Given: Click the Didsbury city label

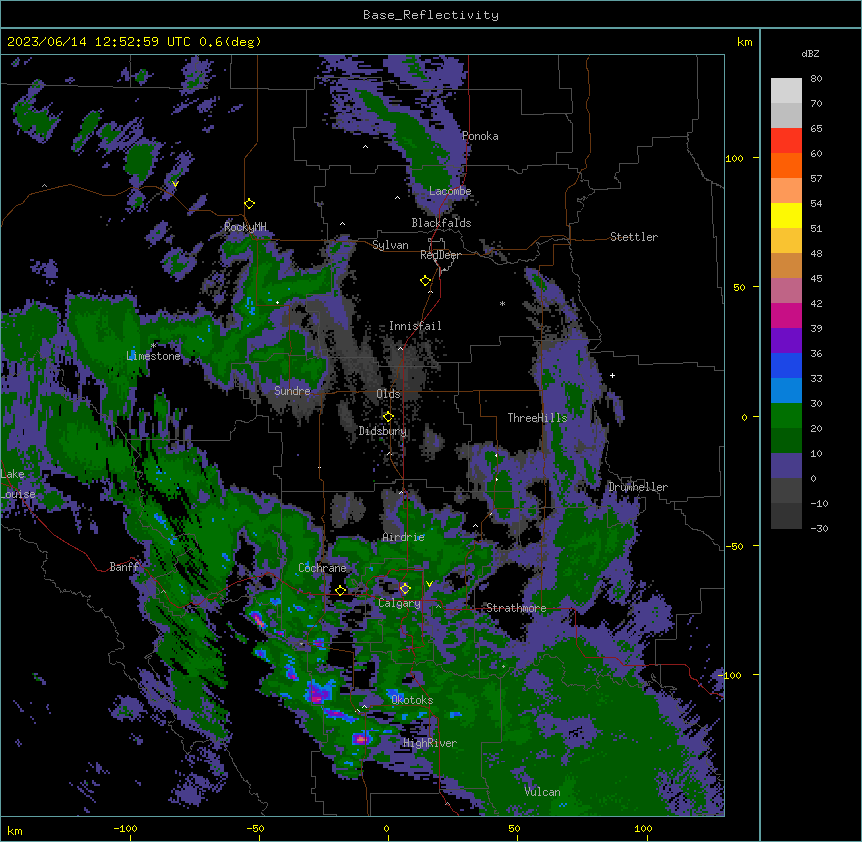Looking at the screenshot, I should 383,431.
